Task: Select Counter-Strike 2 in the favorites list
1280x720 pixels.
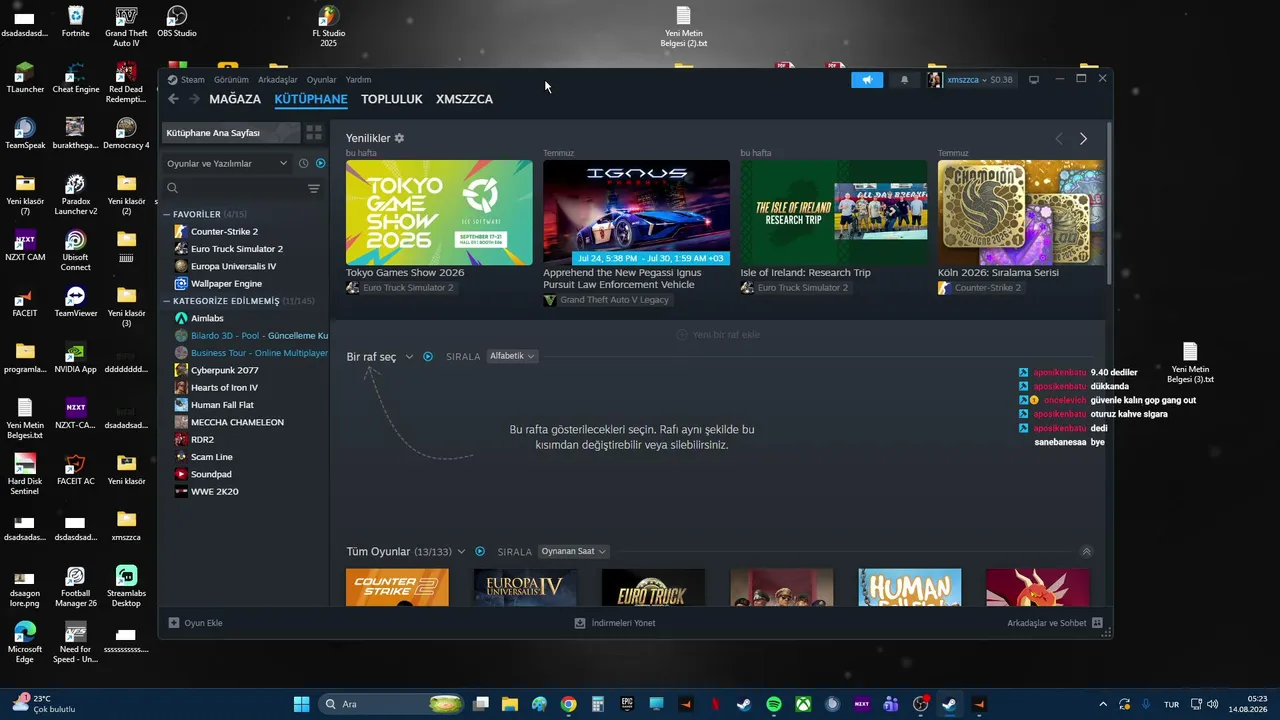Action: tap(224, 231)
